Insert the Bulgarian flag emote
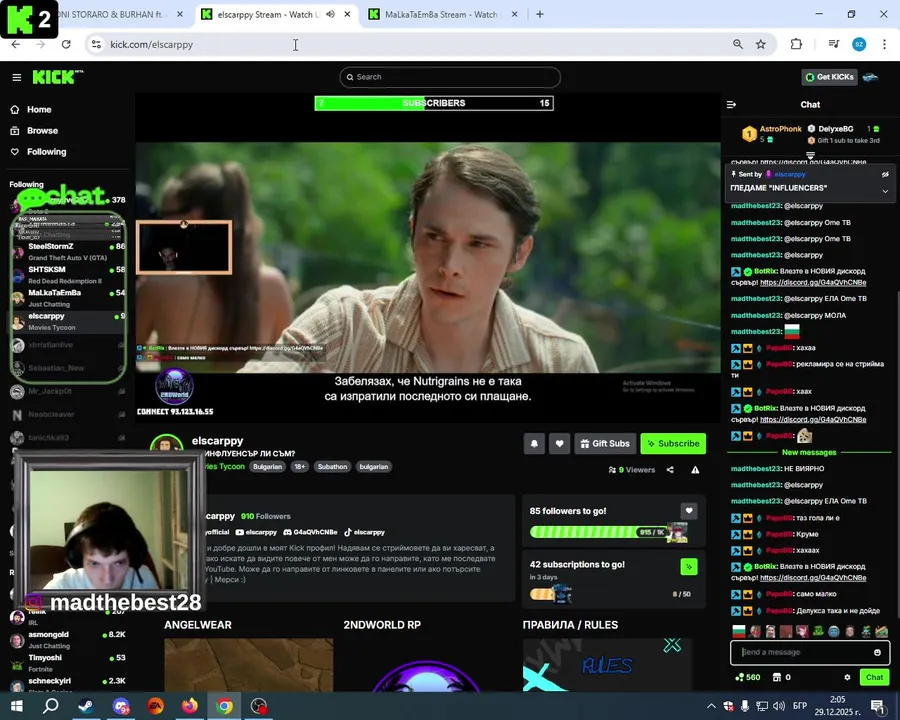The height and width of the screenshot is (720, 900). pyautogui.click(x=739, y=632)
